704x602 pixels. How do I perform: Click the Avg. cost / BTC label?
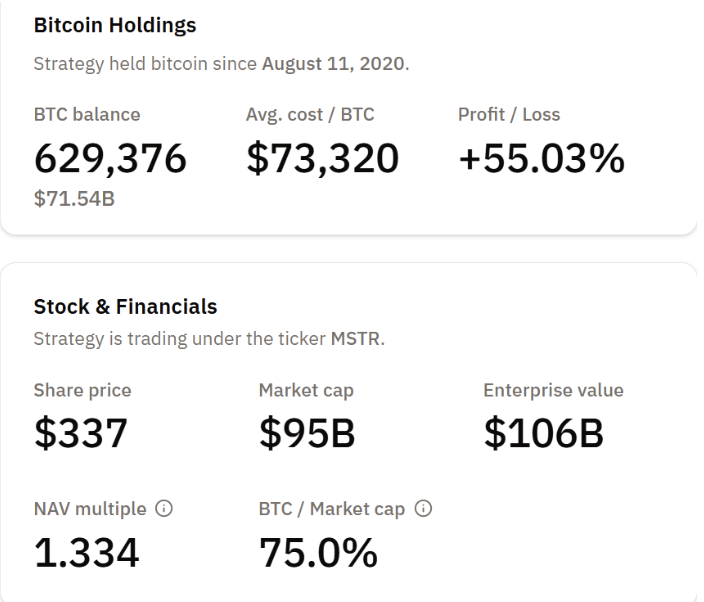310,114
